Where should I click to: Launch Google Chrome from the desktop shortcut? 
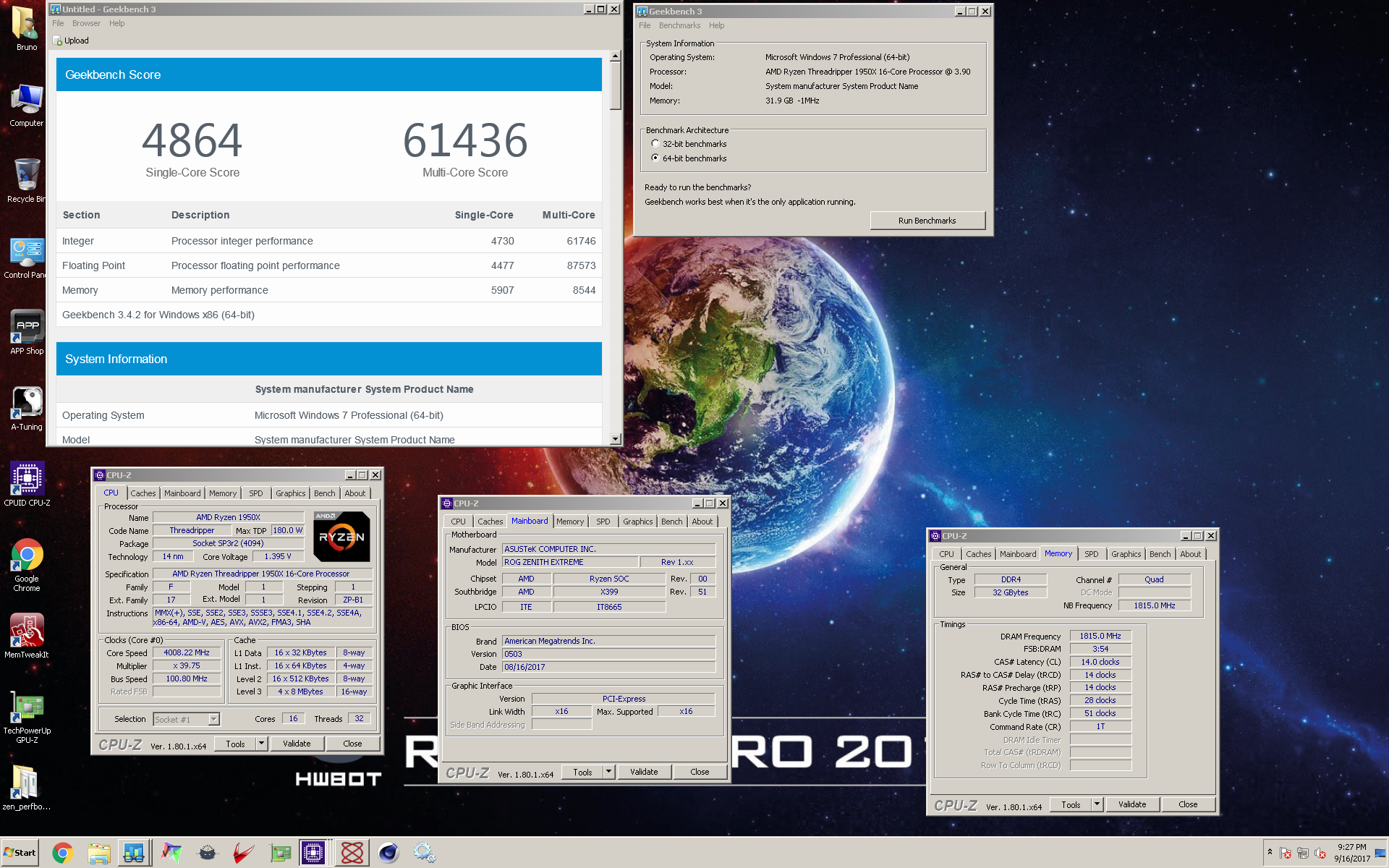pos(26,565)
